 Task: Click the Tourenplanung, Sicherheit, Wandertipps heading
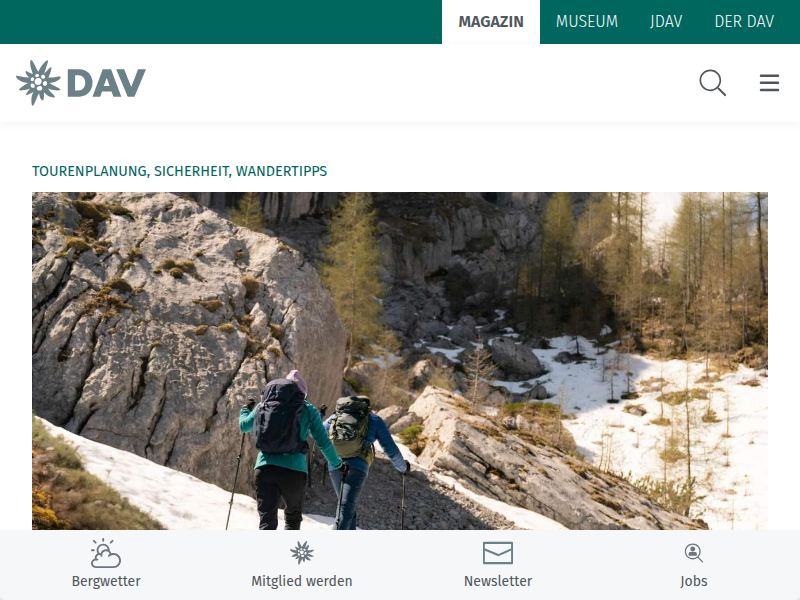[x=180, y=171]
